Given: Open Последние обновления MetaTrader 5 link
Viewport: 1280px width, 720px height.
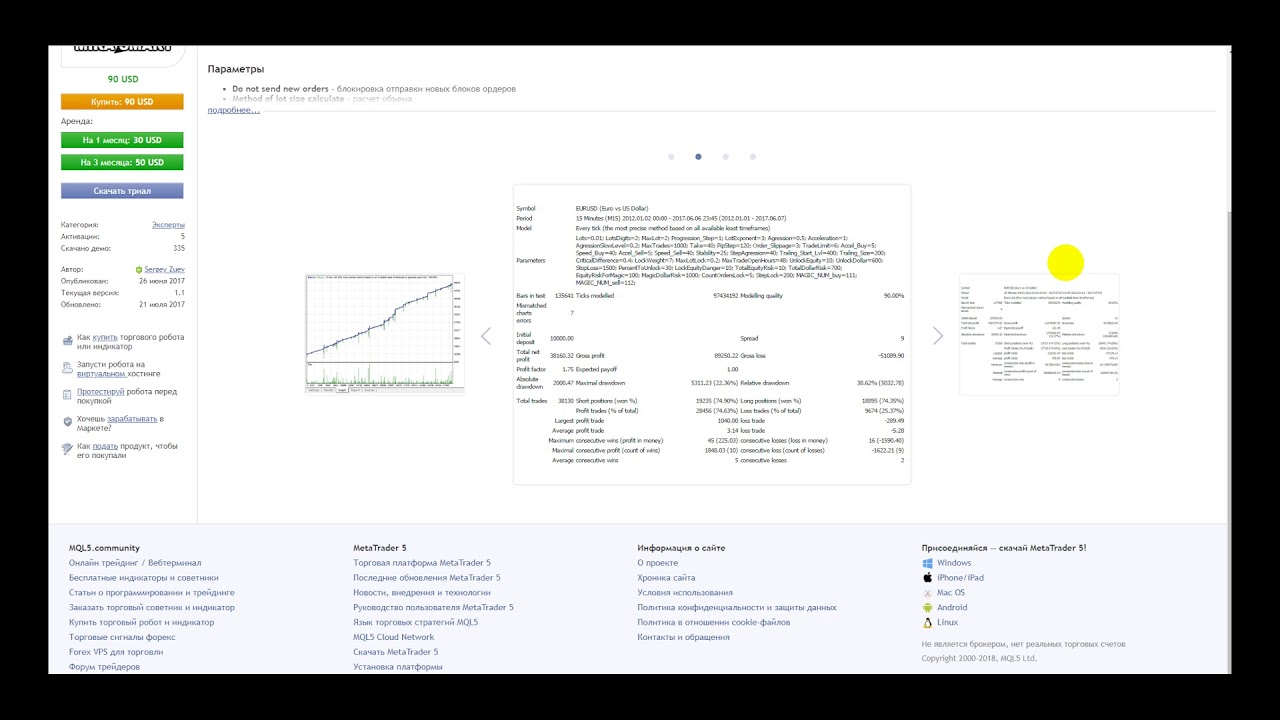Looking at the screenshot, I should coord(427,578).
